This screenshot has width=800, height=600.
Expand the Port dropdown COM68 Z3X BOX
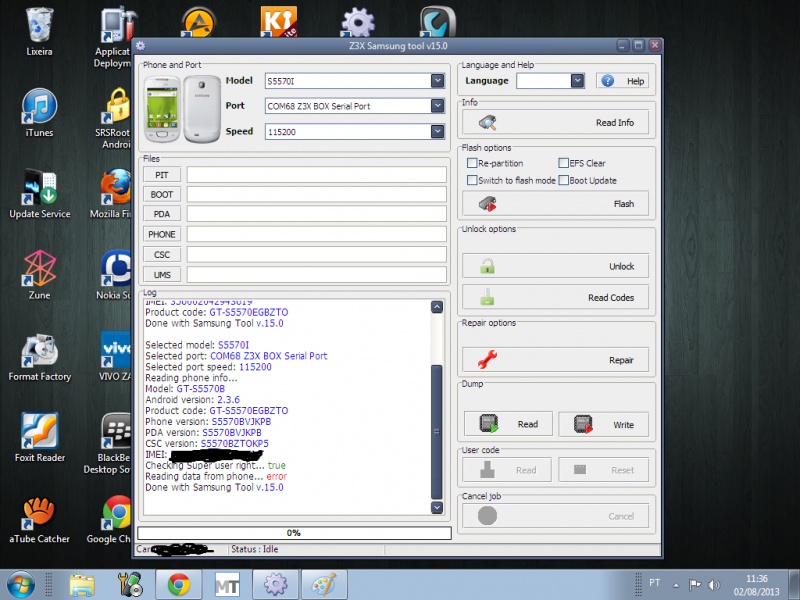point(437,106)
